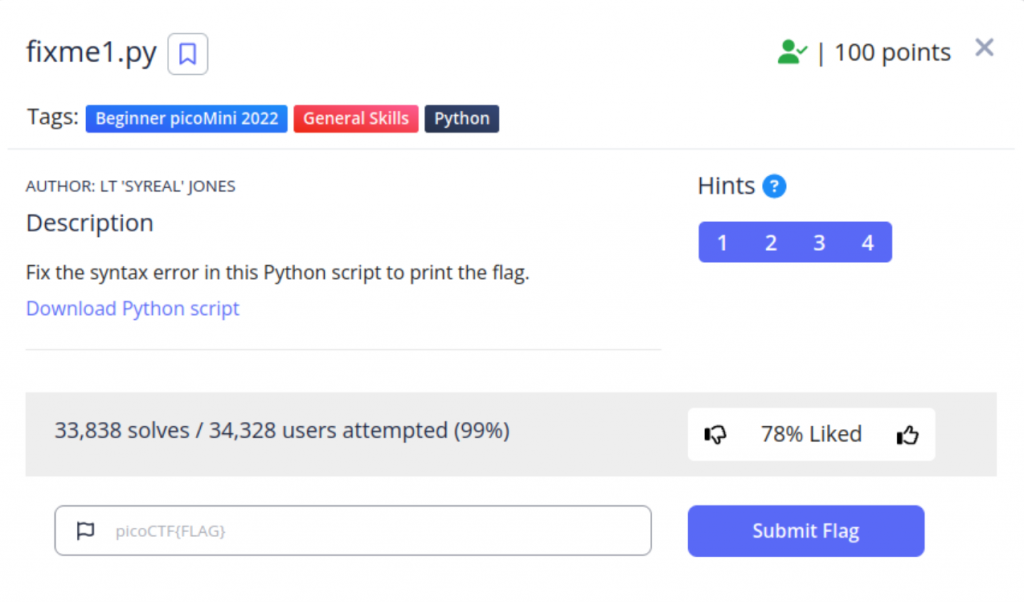Open the Hints help question mark
This screenshot has width=1024, height=602.
tap(774, 186)
